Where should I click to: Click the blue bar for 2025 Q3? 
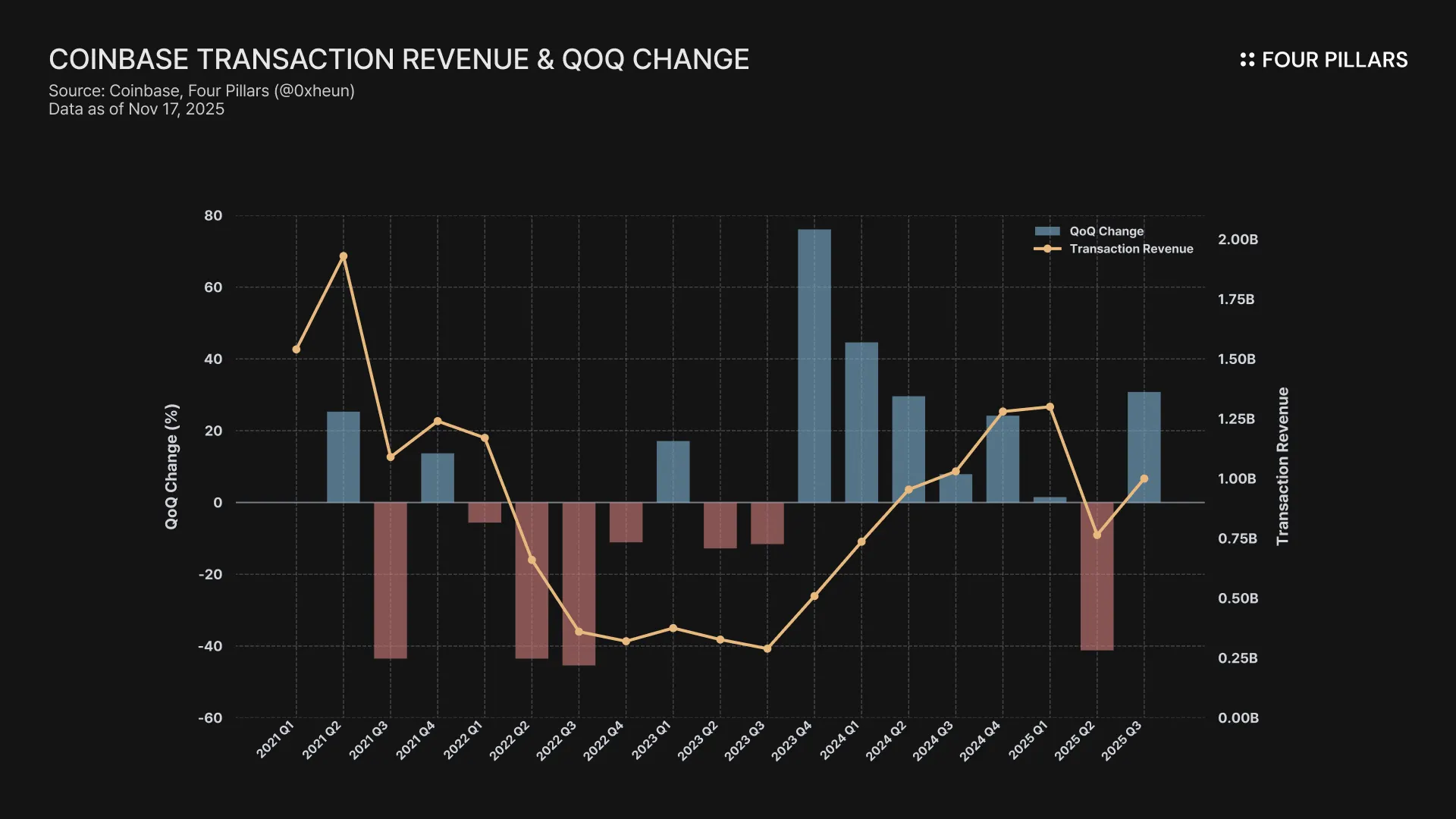(x=1144, y=432)
